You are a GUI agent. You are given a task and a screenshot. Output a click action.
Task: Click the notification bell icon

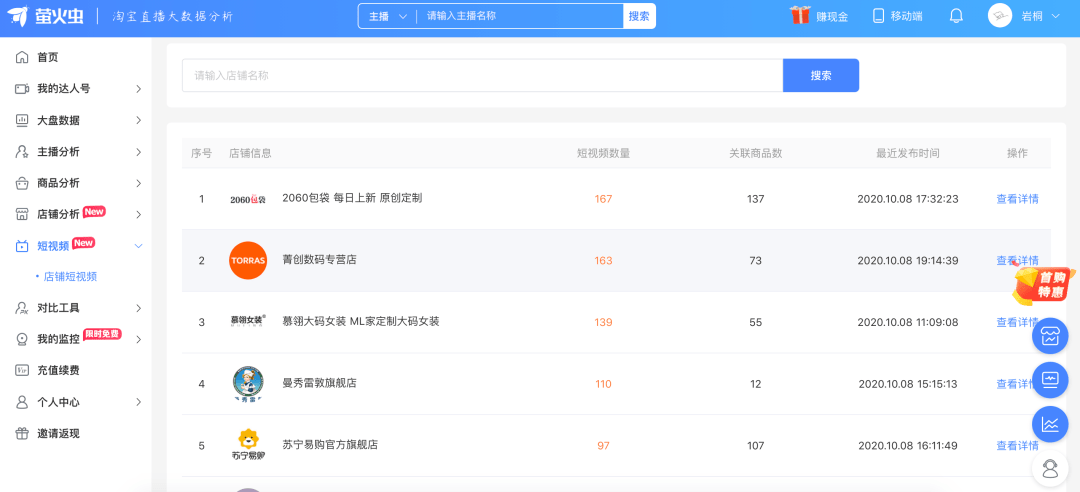(x=956, y=16)
